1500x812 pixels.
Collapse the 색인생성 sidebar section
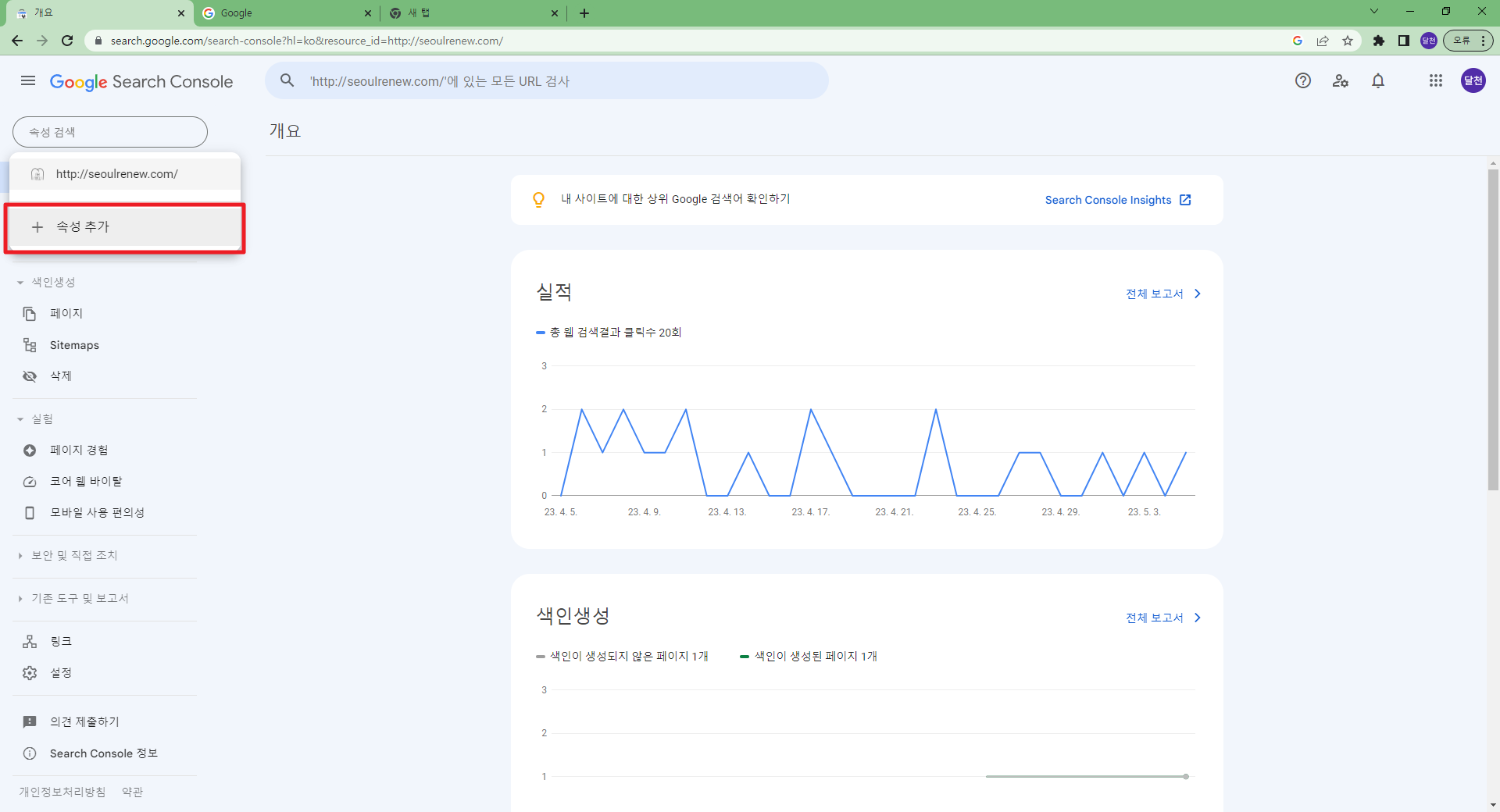[20, 283]
